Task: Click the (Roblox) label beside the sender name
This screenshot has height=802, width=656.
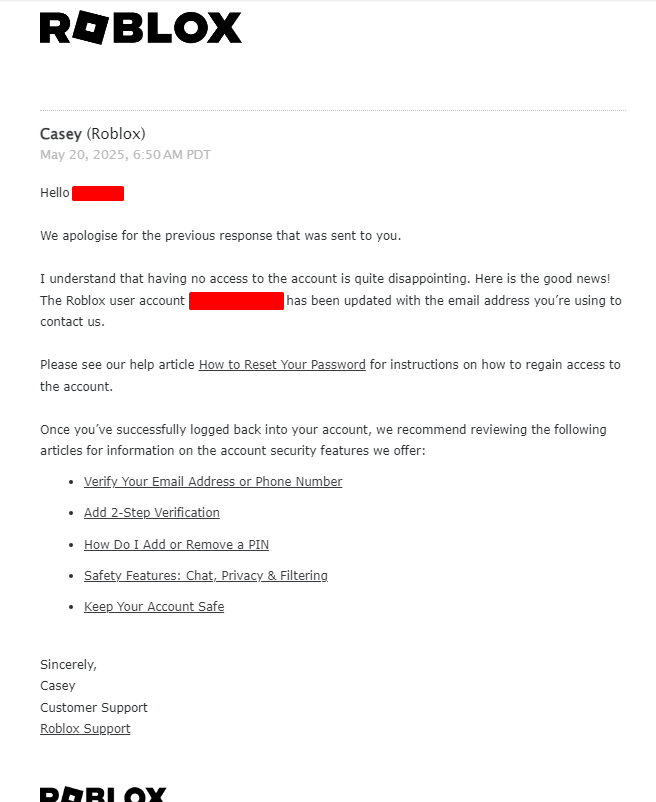Action: pyautogui.click(x=116, y=134)
